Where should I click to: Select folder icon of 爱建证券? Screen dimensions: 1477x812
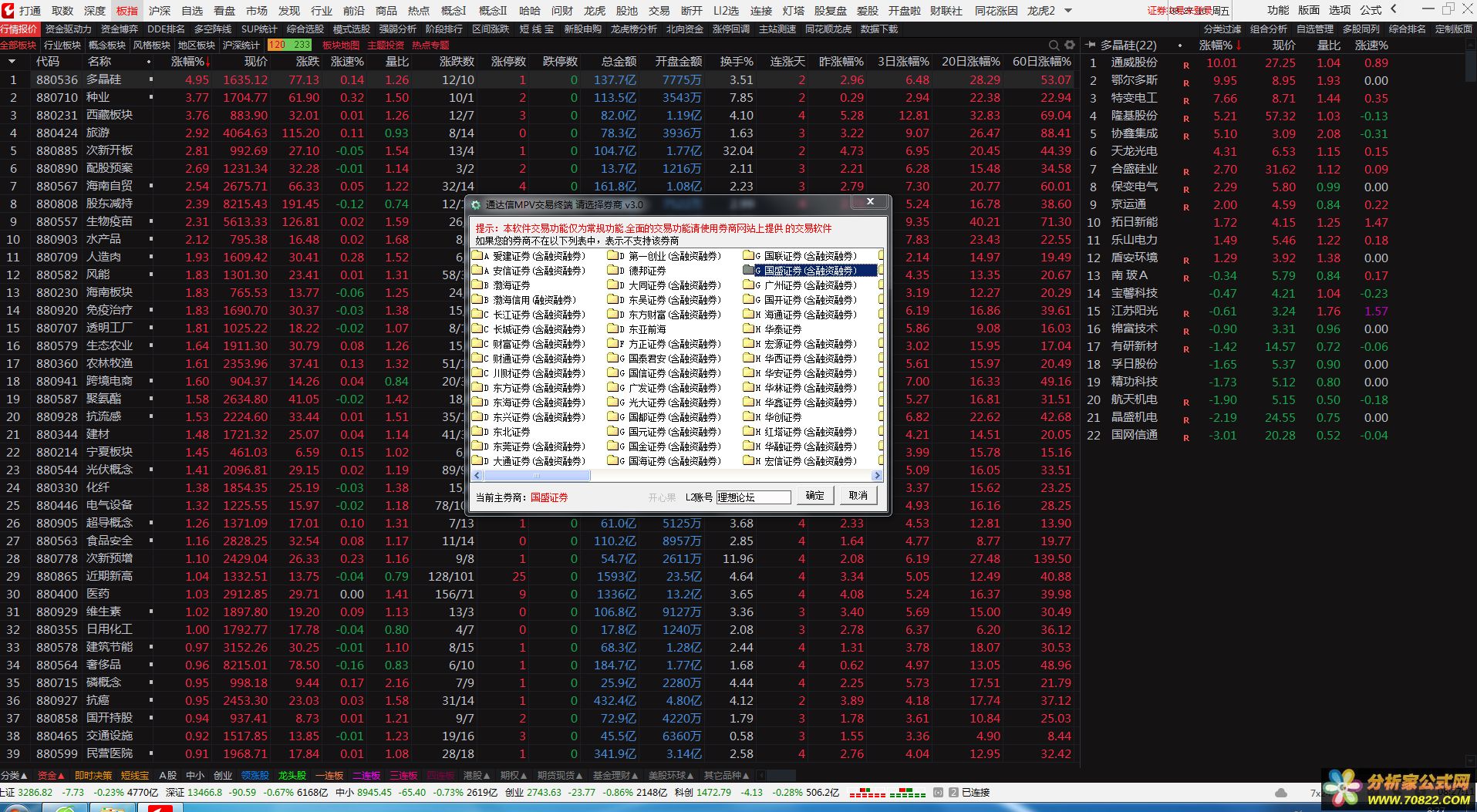[477, 255]
